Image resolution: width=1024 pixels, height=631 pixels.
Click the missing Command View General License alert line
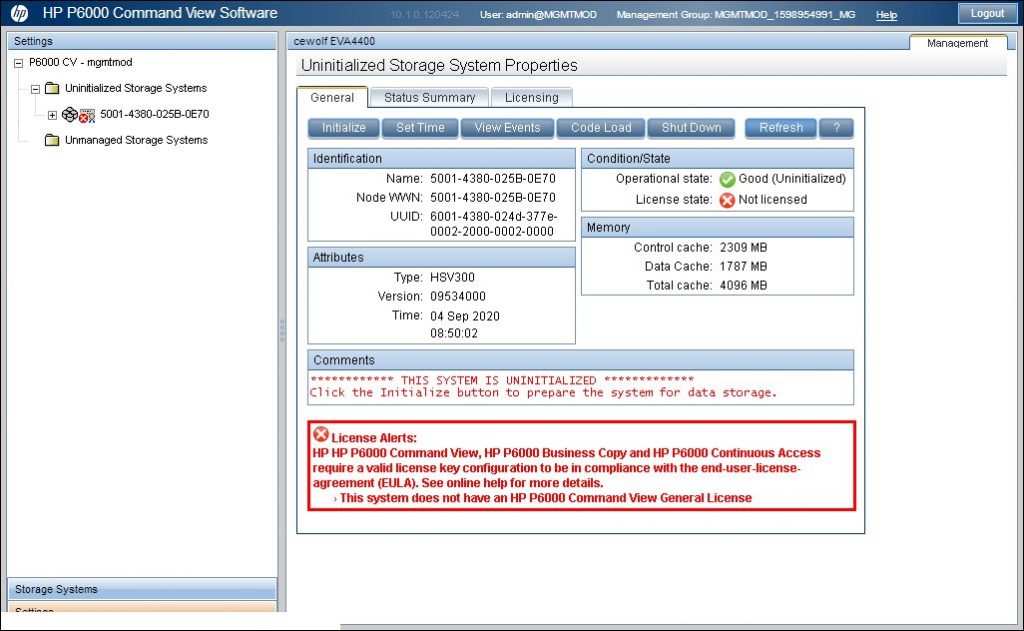(545, 498)
